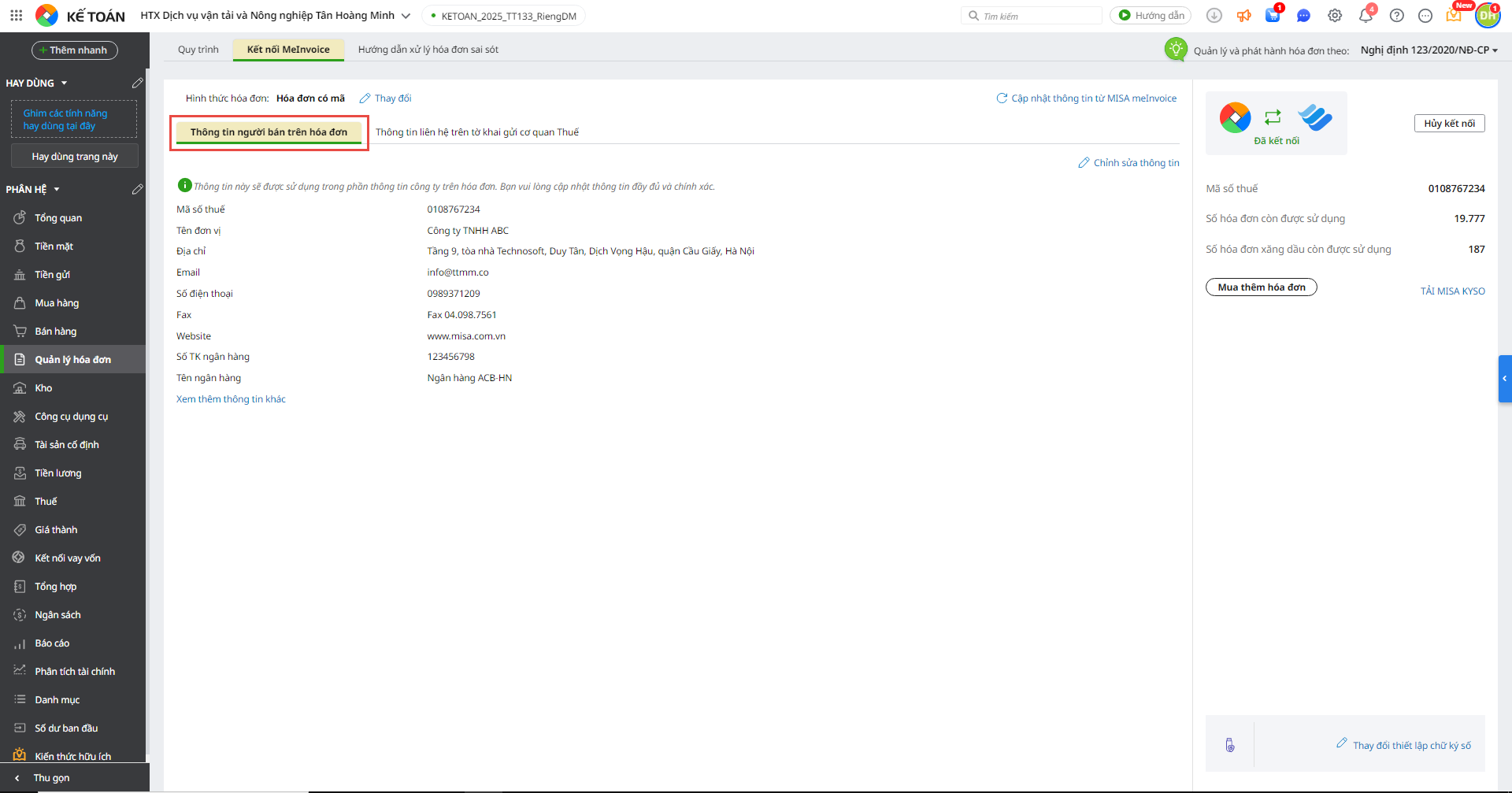Open Kho in the sidebar

pos(43,388)
